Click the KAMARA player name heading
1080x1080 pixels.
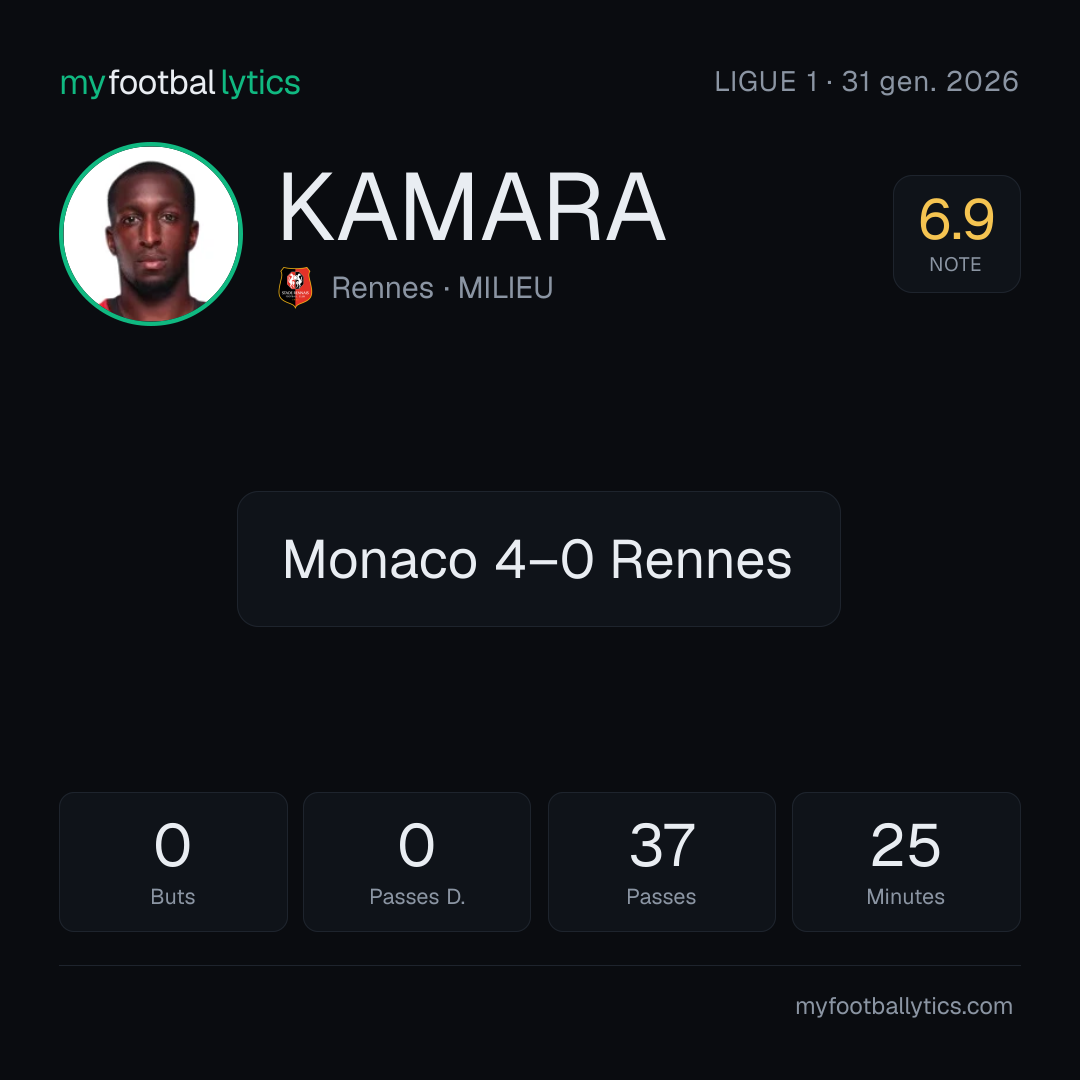click(472, 207)
